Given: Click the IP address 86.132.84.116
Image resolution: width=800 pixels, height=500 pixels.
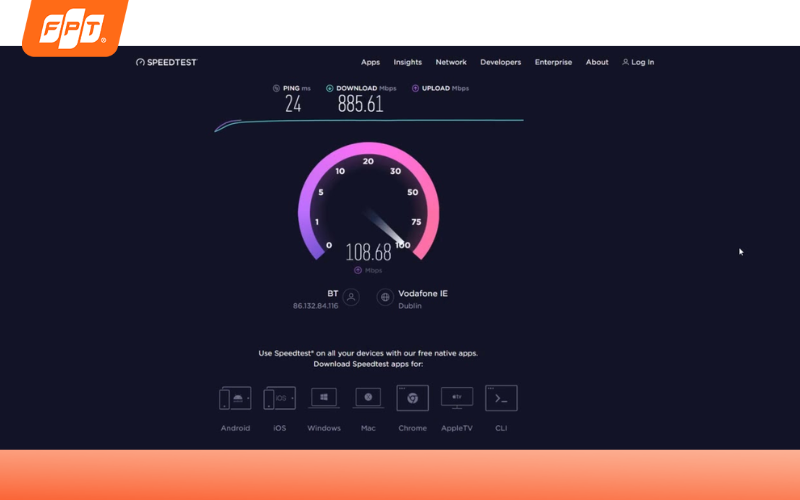Looking at the screenshot, I should coord(315,306).
